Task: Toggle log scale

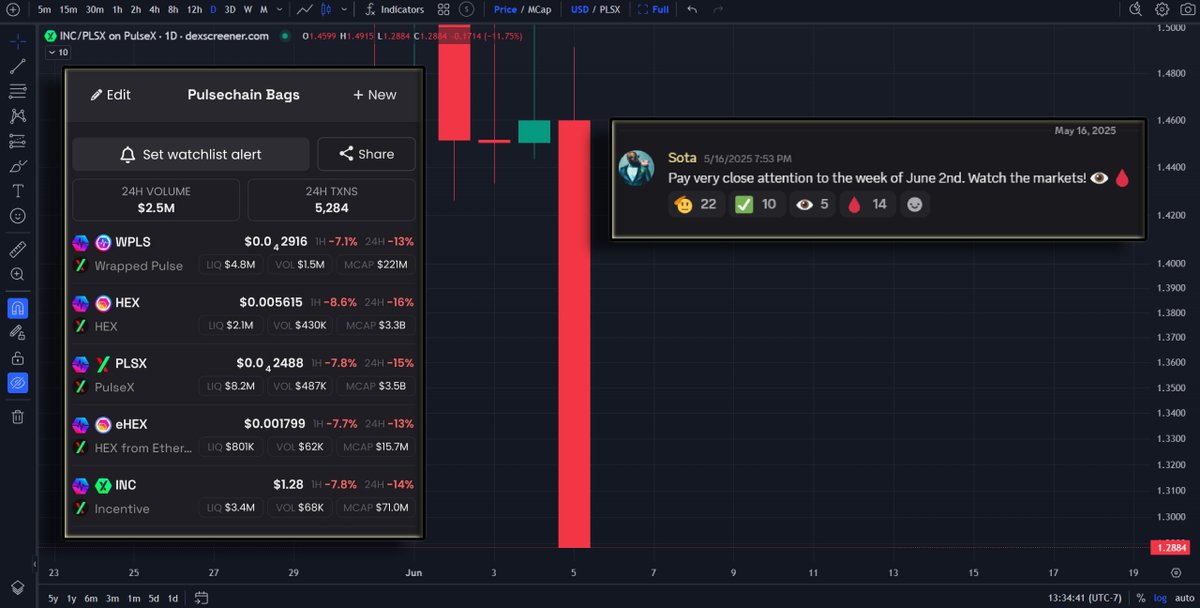Action: point(1159,598)
